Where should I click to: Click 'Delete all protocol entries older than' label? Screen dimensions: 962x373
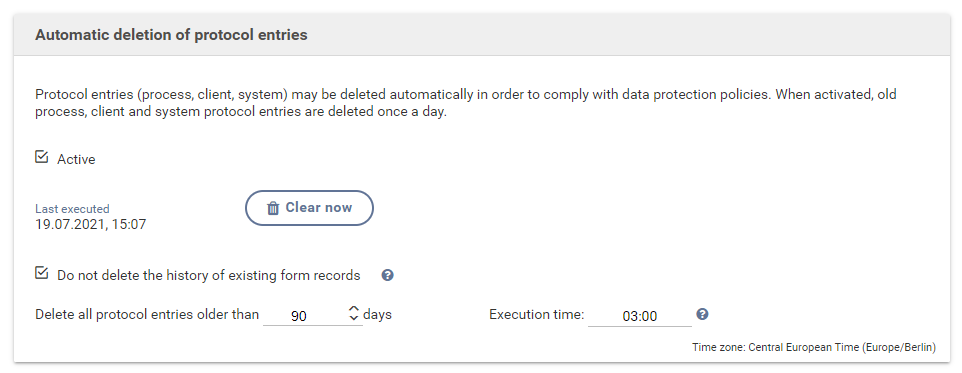click(x=147, y=315)
